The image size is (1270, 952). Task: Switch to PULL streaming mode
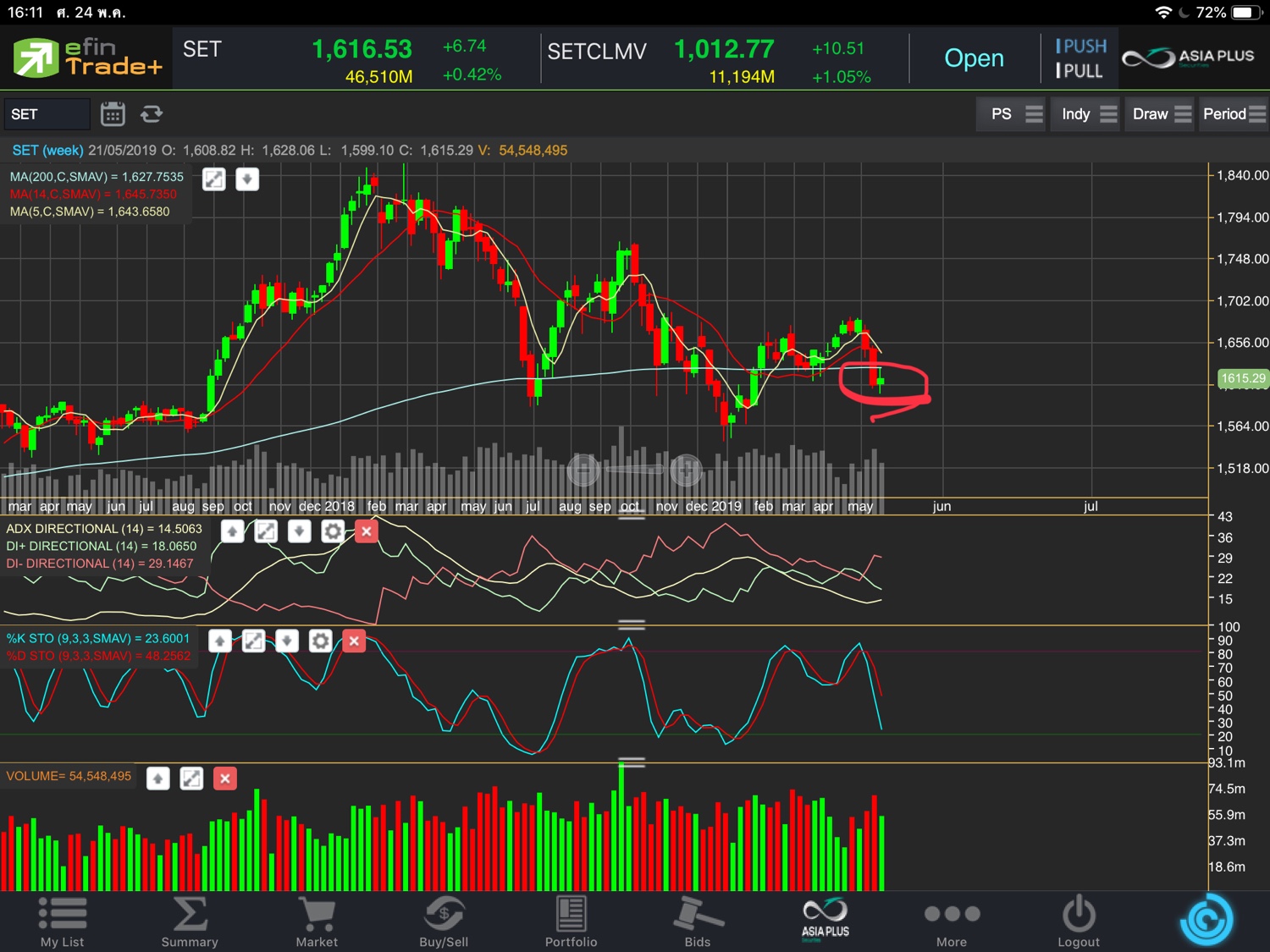(x=1079, y=71)
